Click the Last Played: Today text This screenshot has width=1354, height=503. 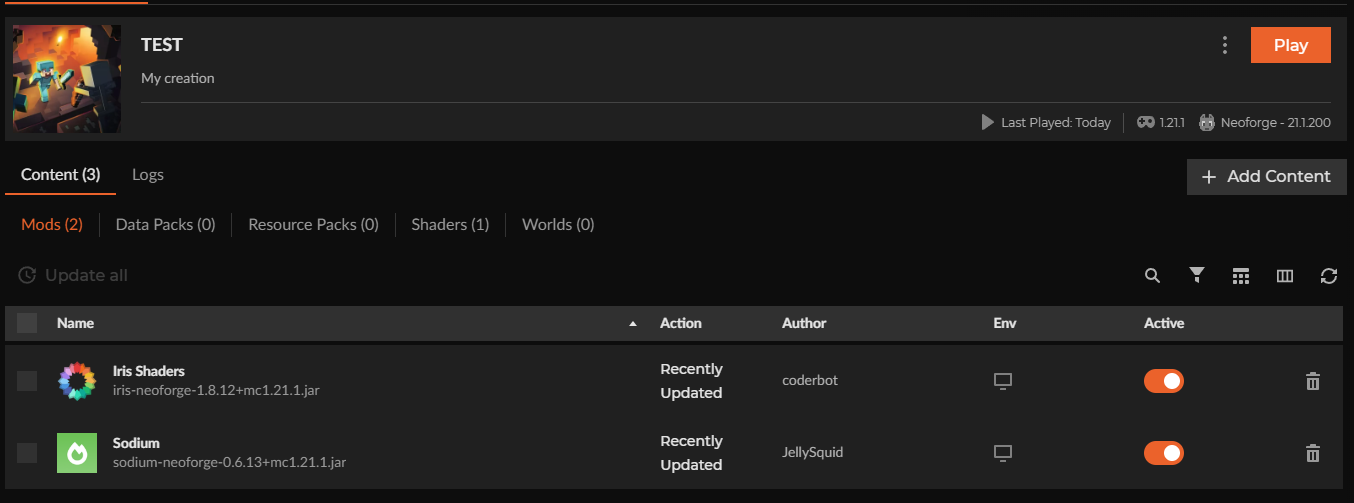click(1056, 123)
